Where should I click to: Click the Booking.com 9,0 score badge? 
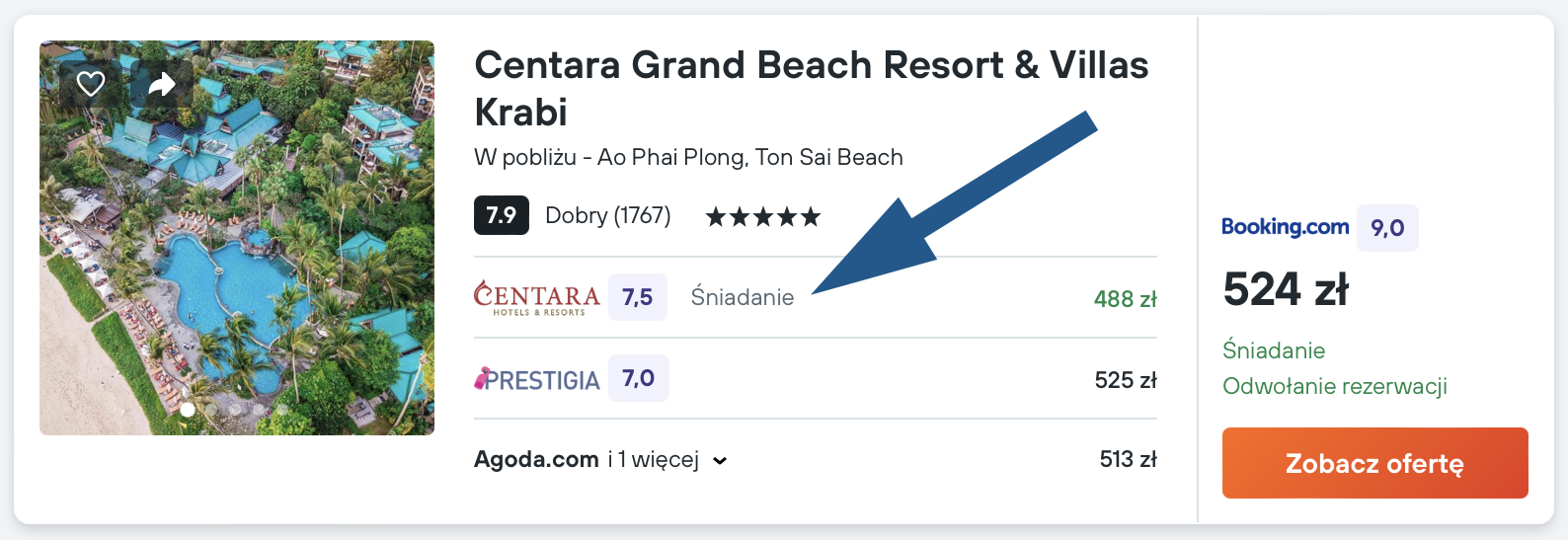click(1387, 228)
